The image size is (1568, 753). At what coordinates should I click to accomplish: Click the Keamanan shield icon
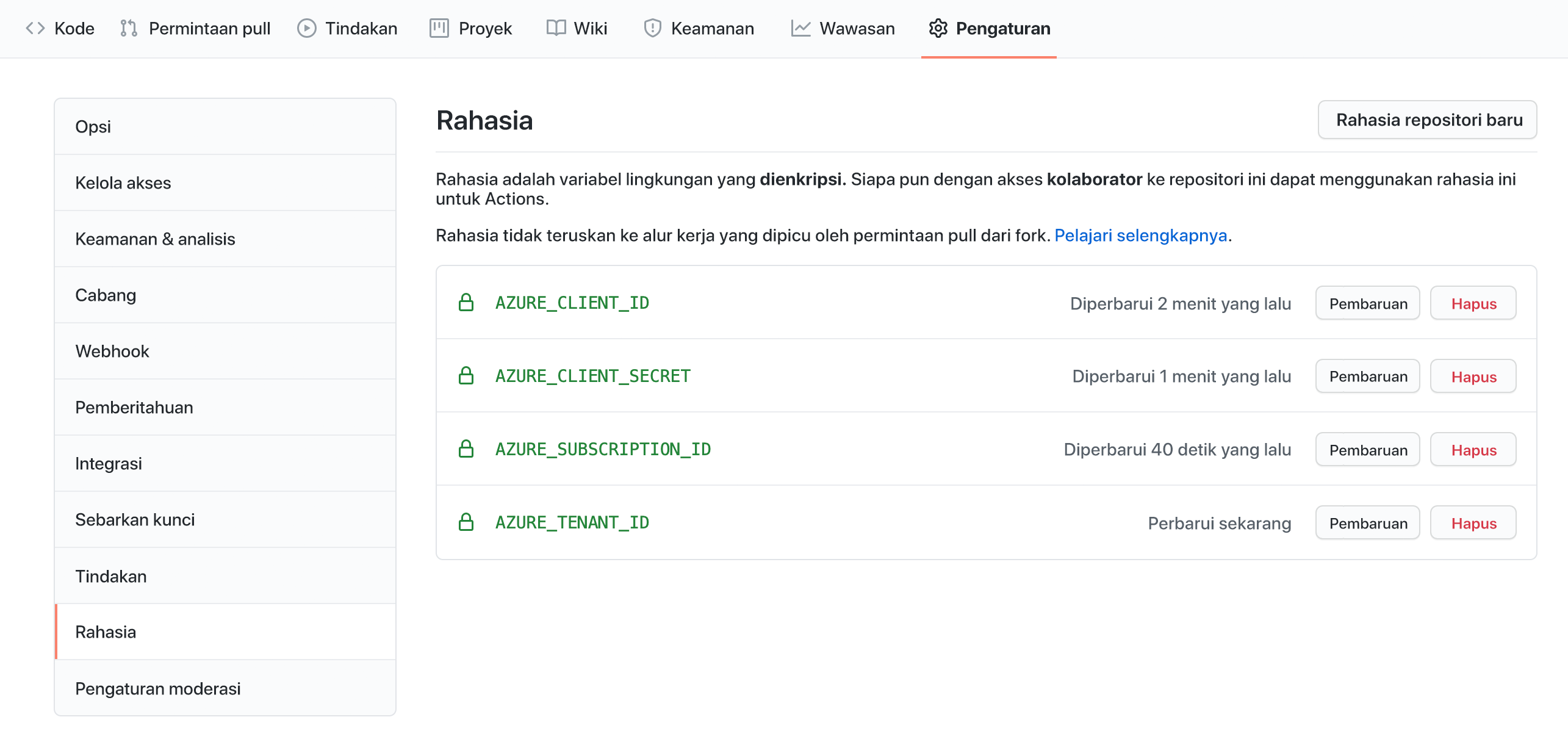click(652, 28)
